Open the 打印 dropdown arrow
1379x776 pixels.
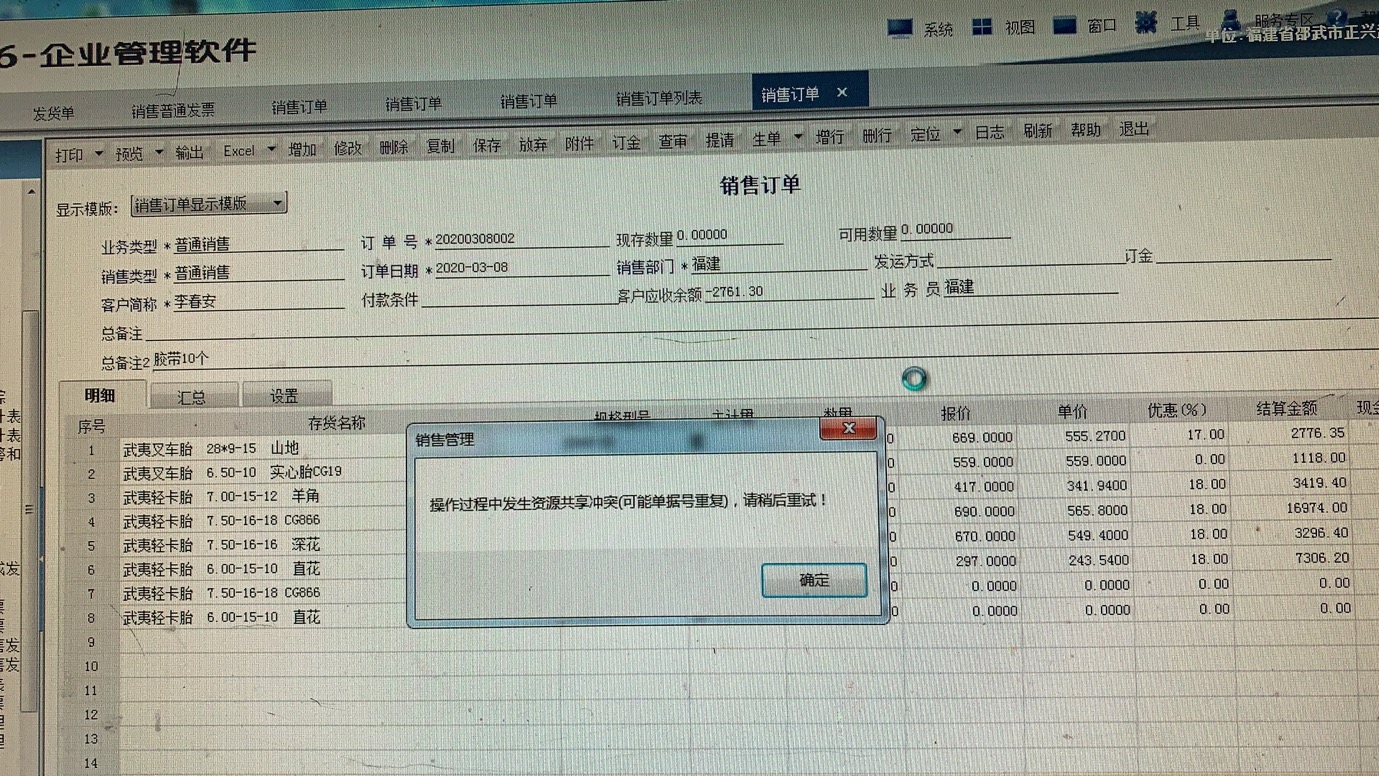click(98, 154)
